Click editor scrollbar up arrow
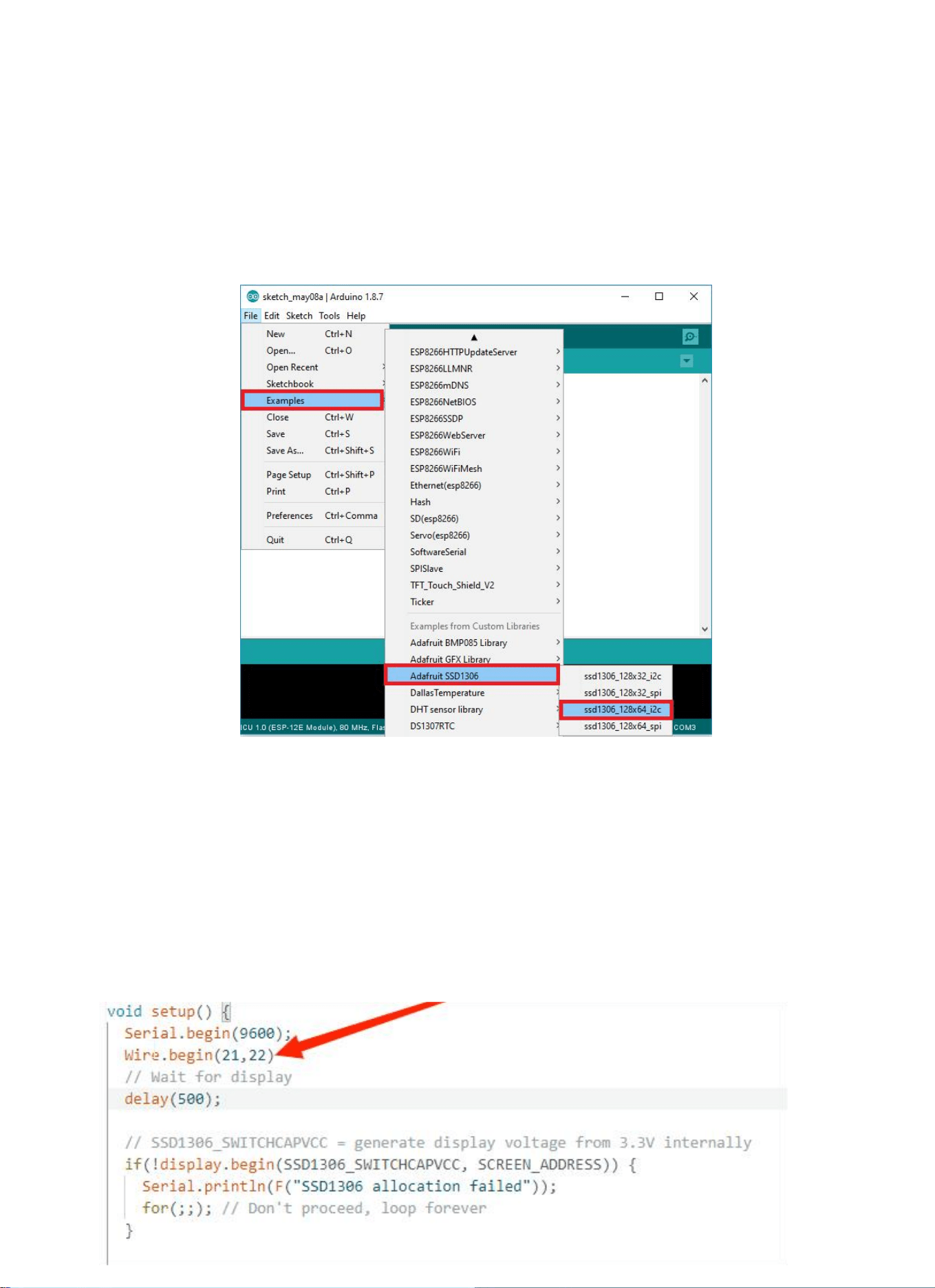This screenshot has width=935, height=1288. pyautogui.click(x=705, y=380)
